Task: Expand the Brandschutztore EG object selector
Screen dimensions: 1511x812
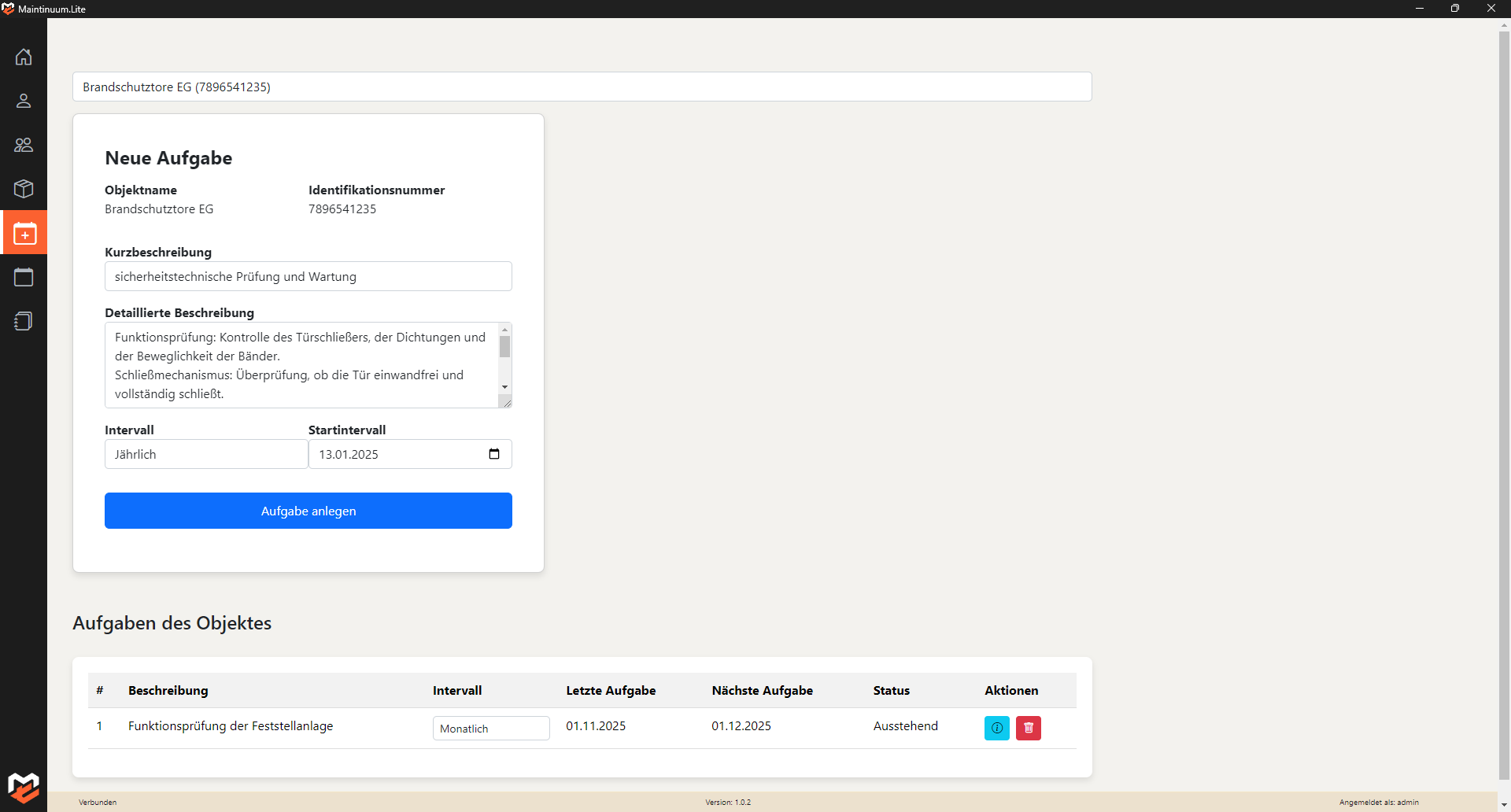Action: coord(582,87)
